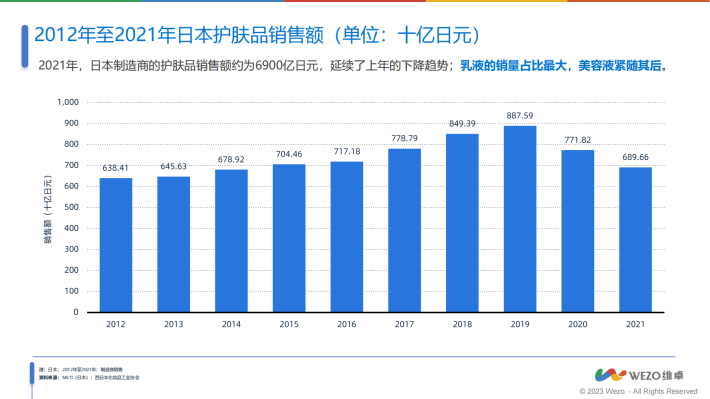Click the chart title 2012年至2021年日本护肤品销售额
Viewport: 710px width, 399px height.
(x=178, y=35)
